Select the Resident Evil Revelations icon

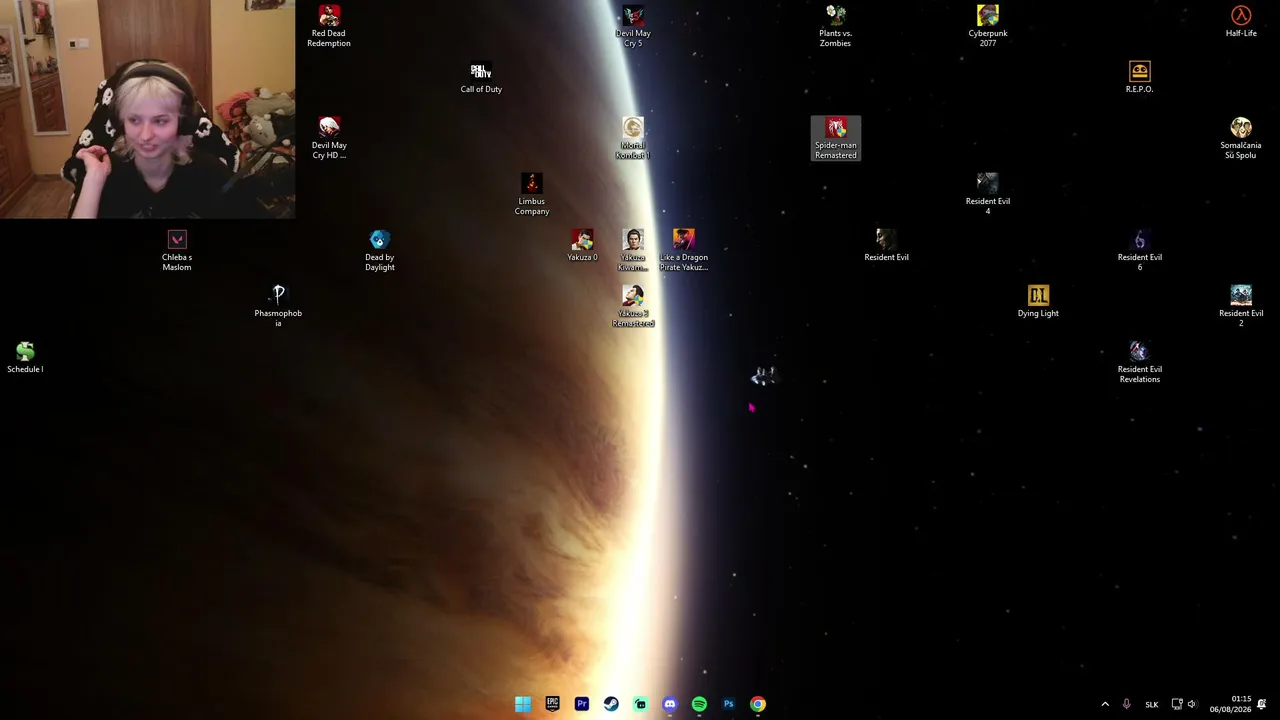(1139, 362)
